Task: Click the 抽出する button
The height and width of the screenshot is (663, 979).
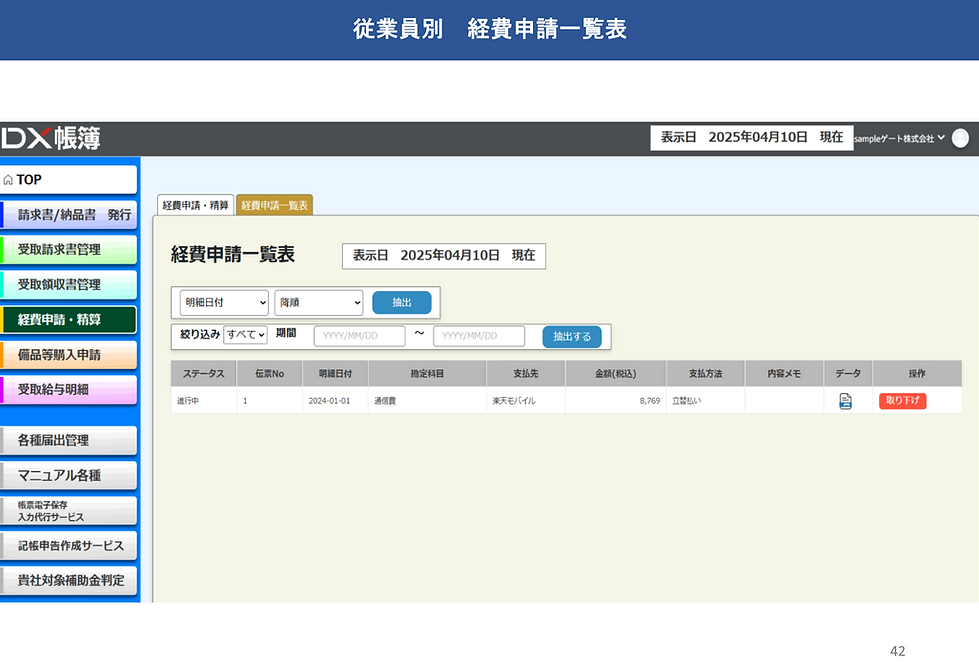Action: click(572, 336)
